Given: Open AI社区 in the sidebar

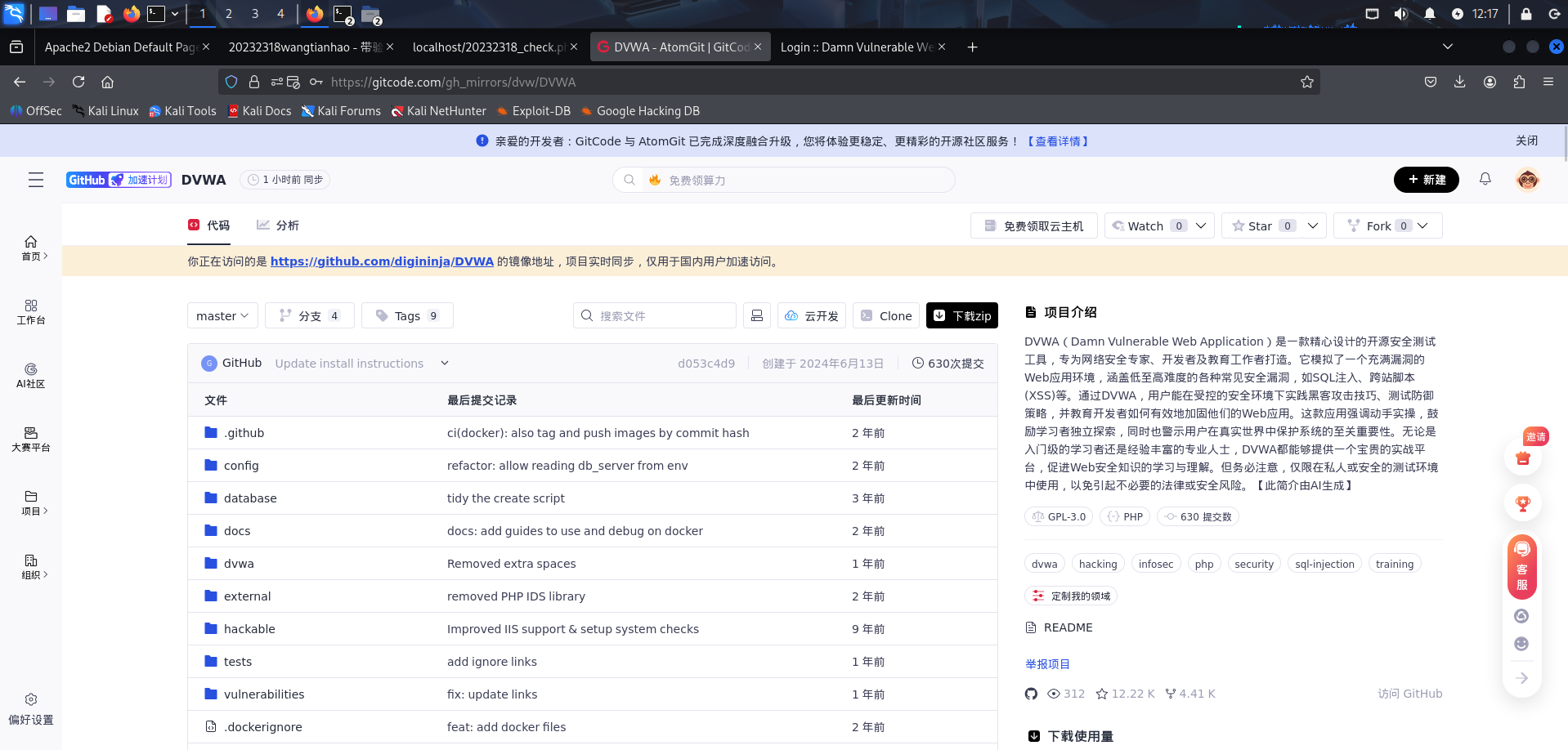Looking at the screenshot, I should (31, 376).
